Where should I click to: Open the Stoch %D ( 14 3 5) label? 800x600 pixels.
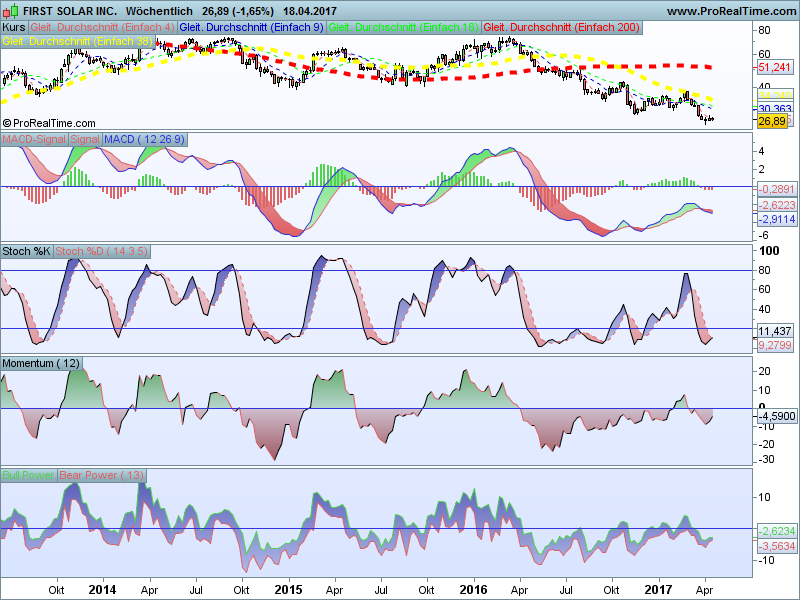[x=101, y=251]
